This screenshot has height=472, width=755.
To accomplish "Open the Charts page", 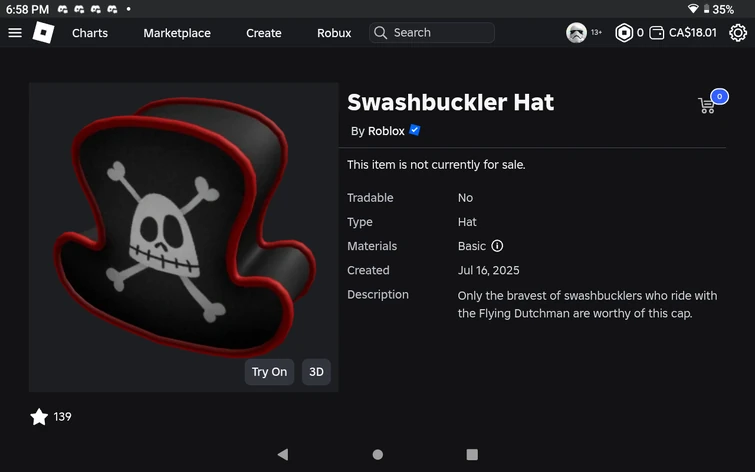I will 90,33.
